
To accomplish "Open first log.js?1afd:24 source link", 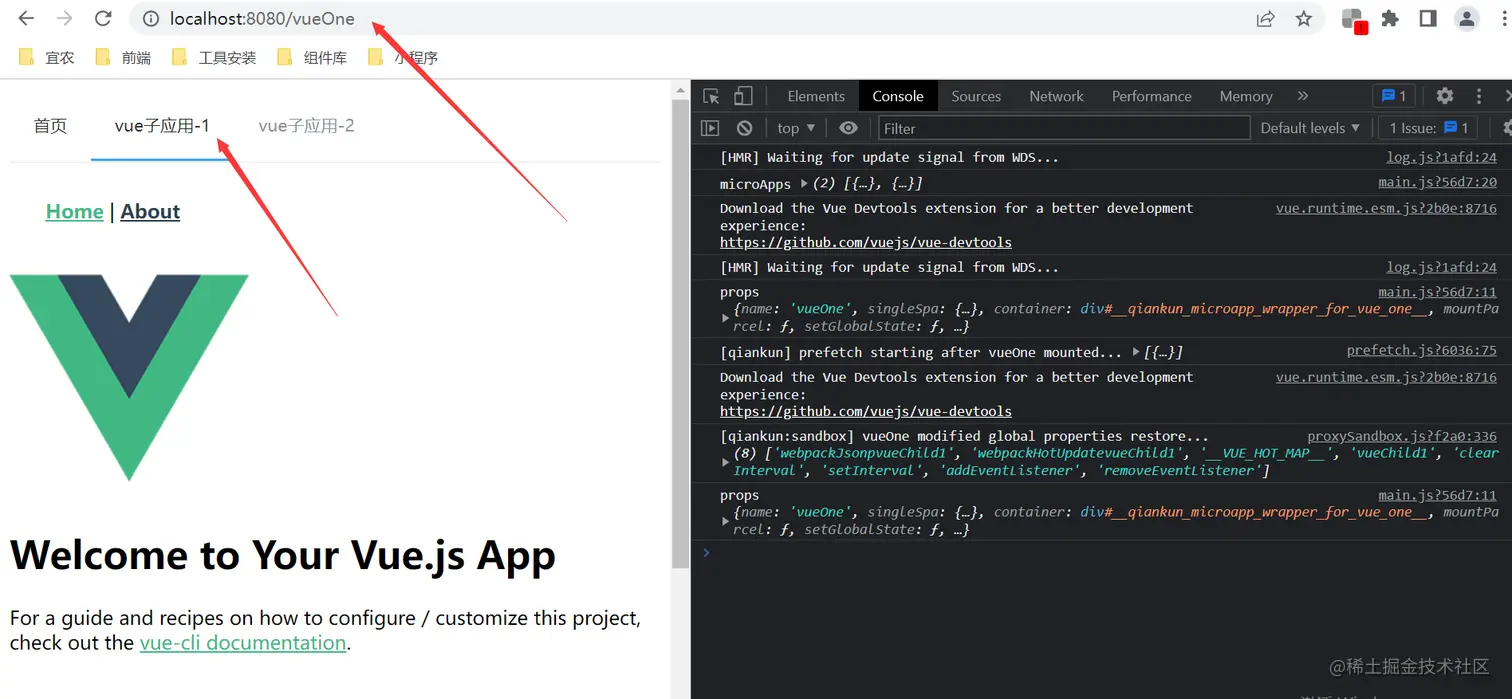I will [1441, 157].
